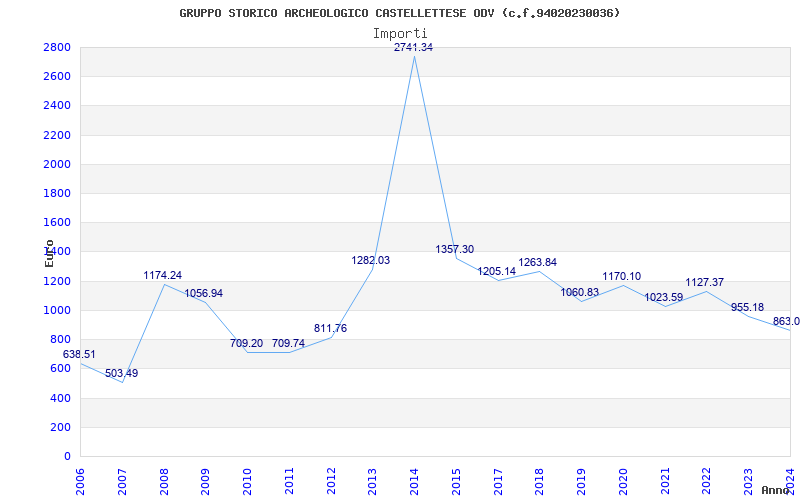This screenshot has height=500, width=800.
Task: Click the data label 638.51
Action: coord(79,354)
